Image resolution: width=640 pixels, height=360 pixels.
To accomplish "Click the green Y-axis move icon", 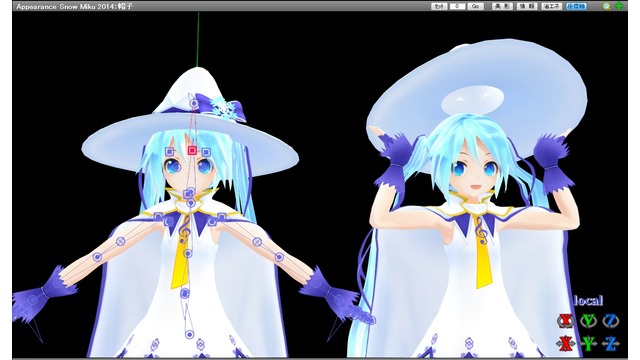I will pos(588,343).
